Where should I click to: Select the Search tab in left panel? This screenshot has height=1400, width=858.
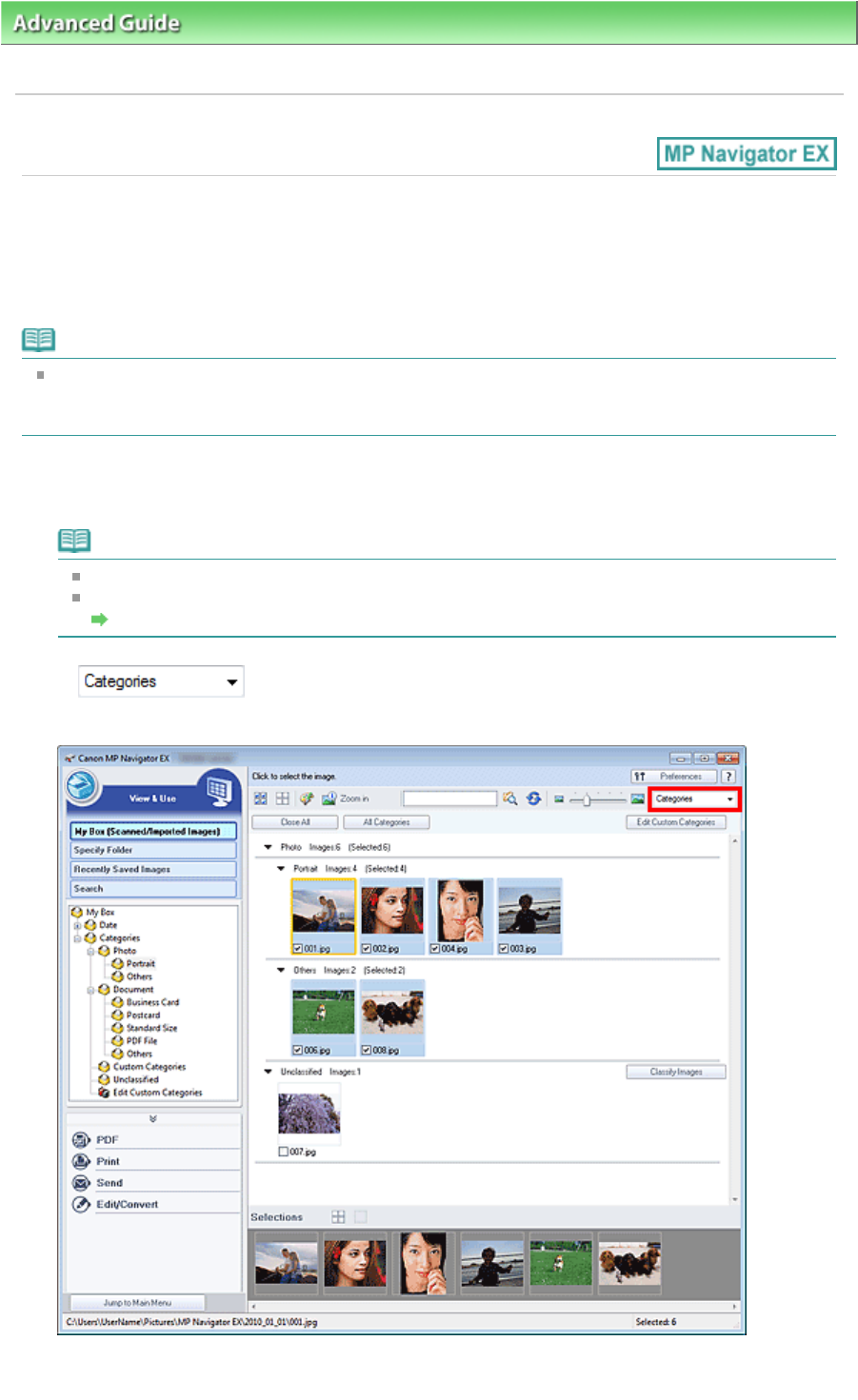153,888
